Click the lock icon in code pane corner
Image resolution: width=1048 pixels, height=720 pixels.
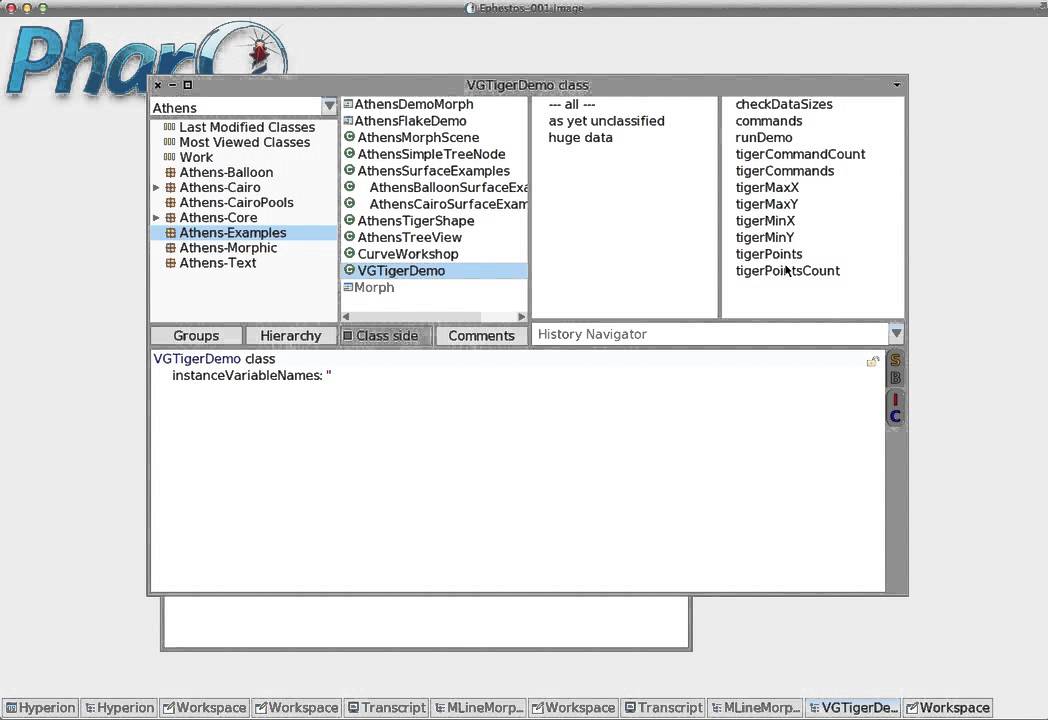tap(872, 362)
